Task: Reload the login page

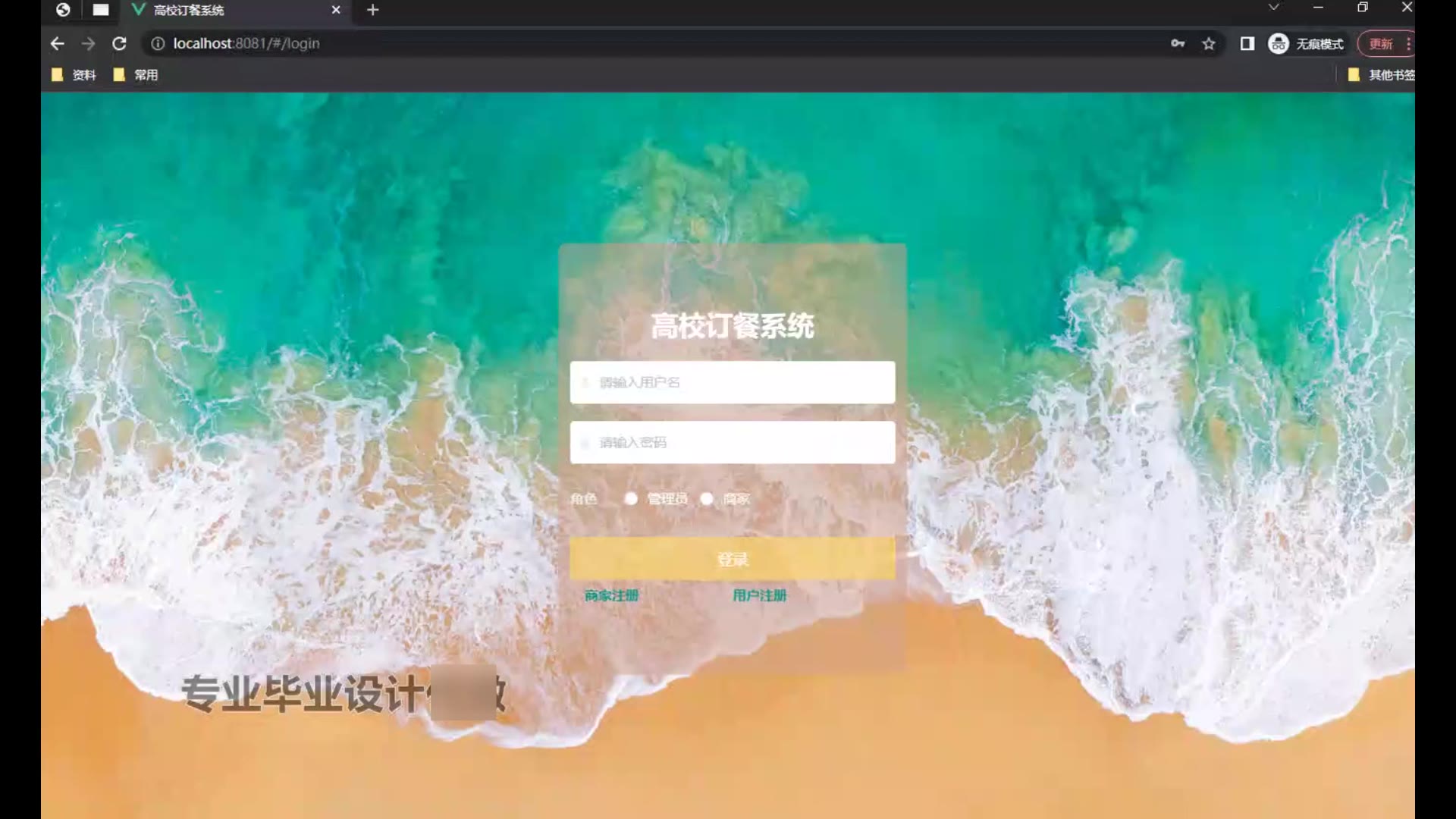Action: (119, 44)
